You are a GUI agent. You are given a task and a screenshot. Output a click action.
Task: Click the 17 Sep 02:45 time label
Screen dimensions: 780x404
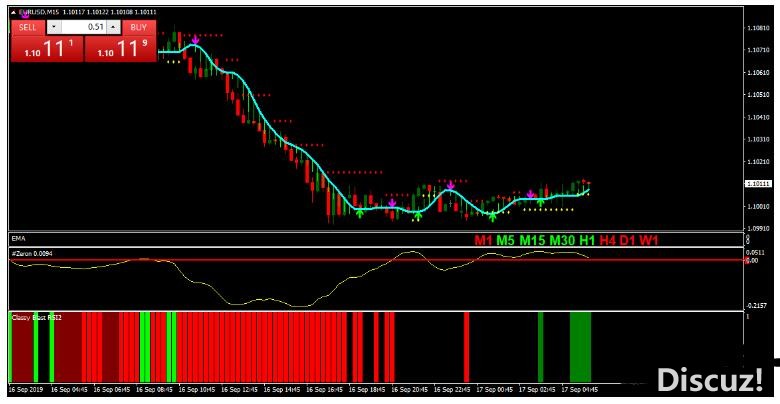pos(538,389)
